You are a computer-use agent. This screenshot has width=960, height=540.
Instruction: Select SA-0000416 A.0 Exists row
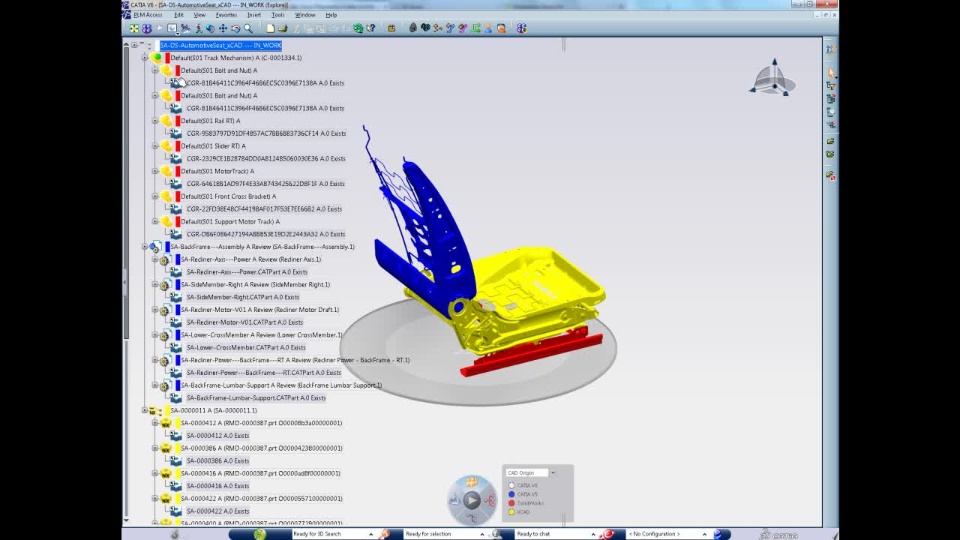point(217,486)
